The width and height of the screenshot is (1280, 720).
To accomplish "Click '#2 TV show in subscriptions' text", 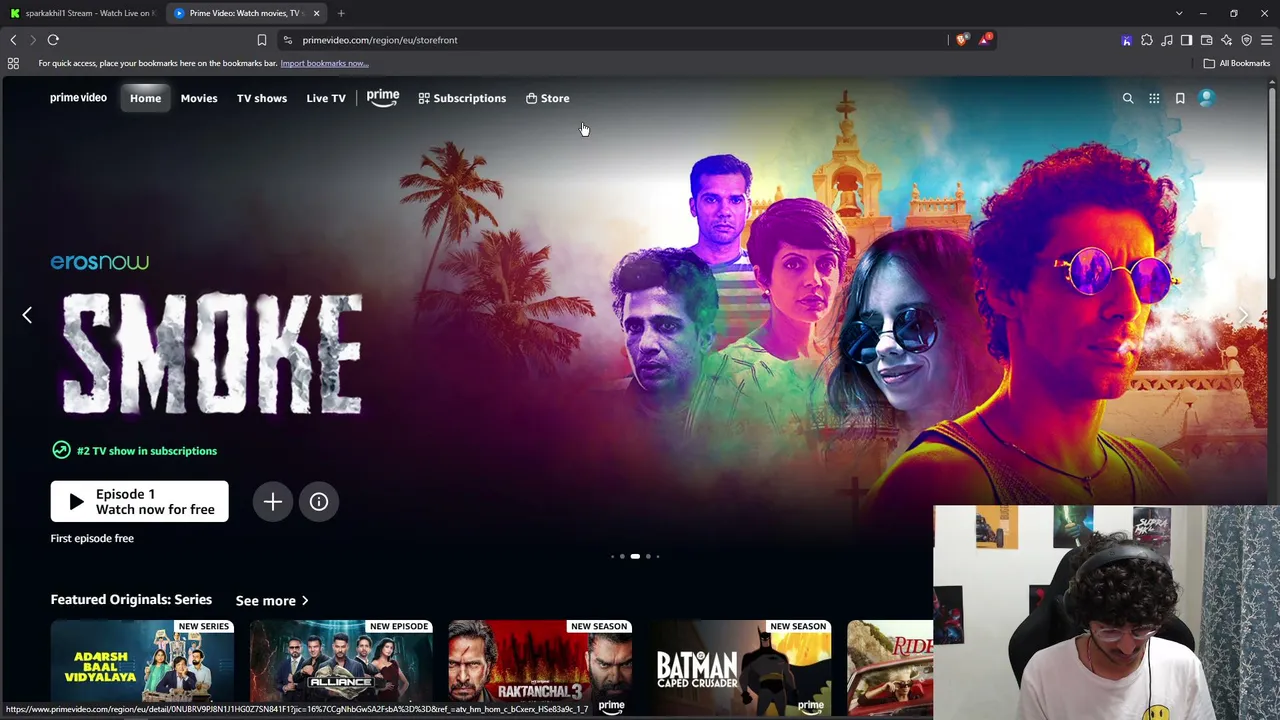I will click(x=147, y=451).
